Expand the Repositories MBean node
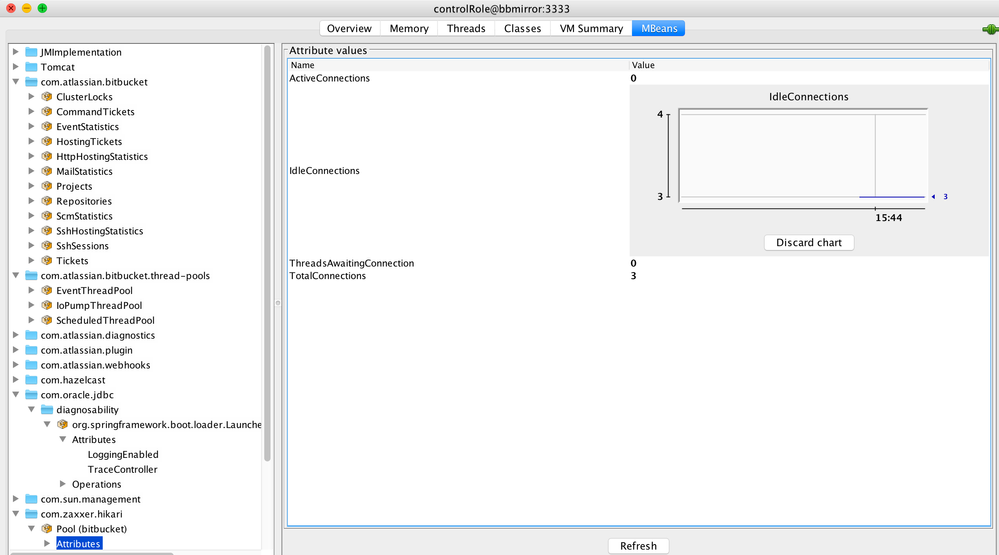Image resolution: width=999 pixels, height=555 pixels. tap(31, 201)
